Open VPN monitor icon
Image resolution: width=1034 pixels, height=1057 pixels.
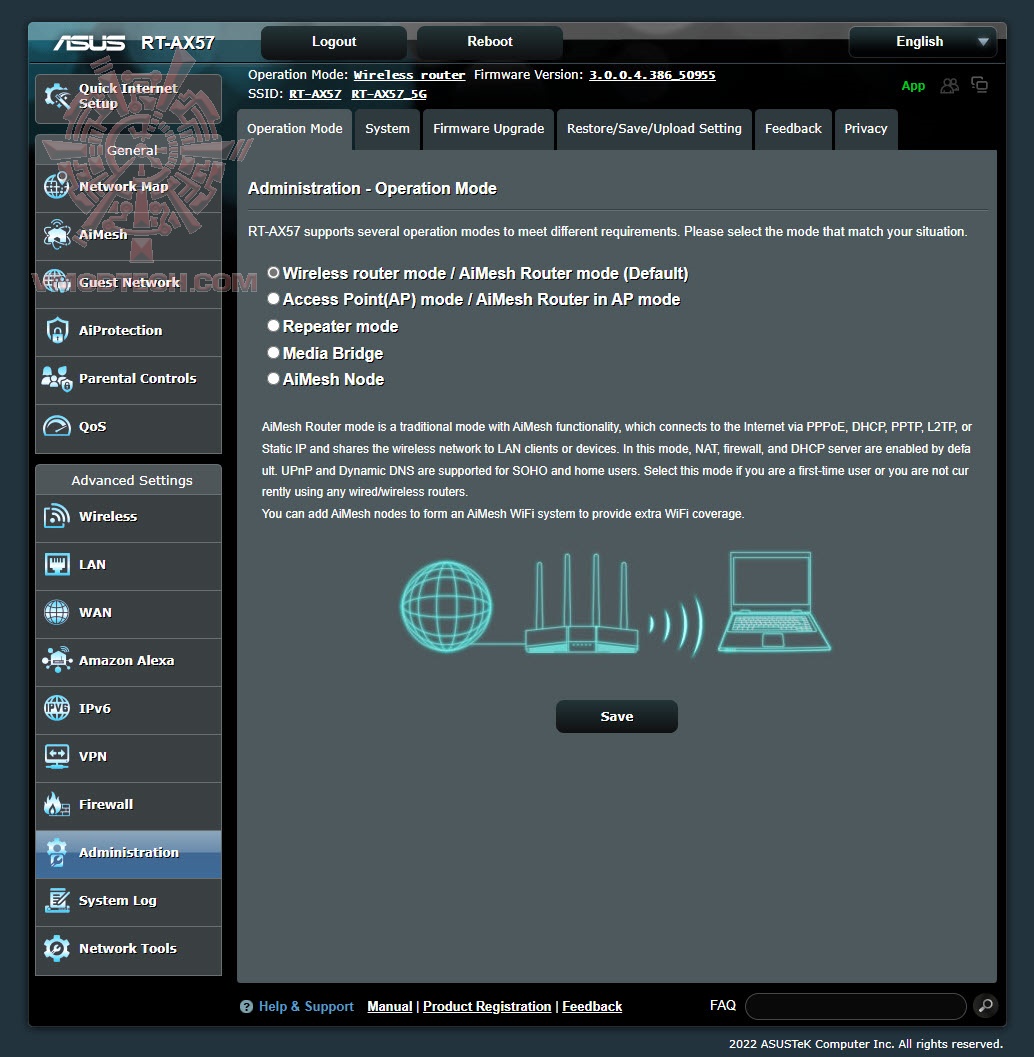[x=57, y=756]
